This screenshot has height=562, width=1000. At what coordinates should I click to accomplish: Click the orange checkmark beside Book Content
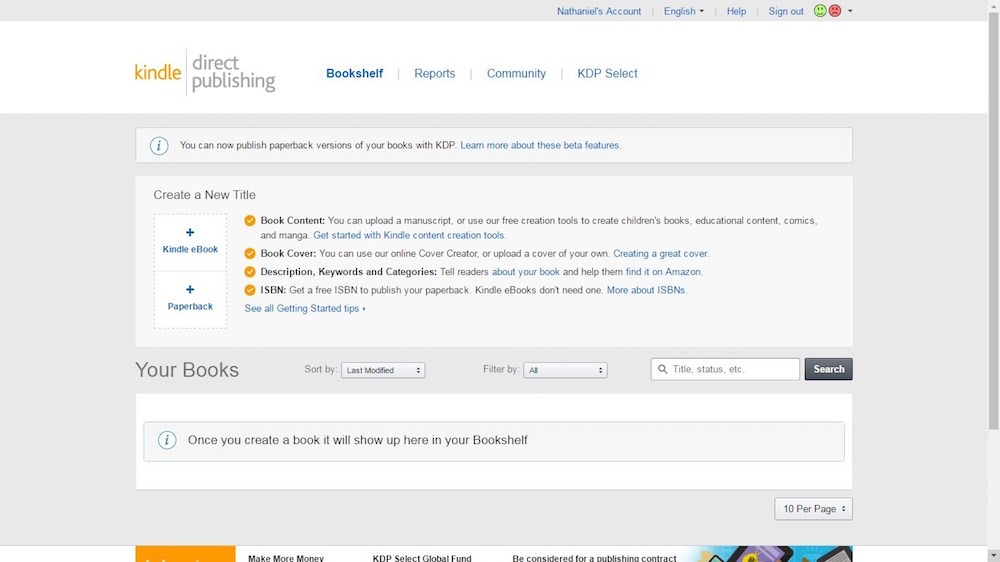click(x=250, y=221)
